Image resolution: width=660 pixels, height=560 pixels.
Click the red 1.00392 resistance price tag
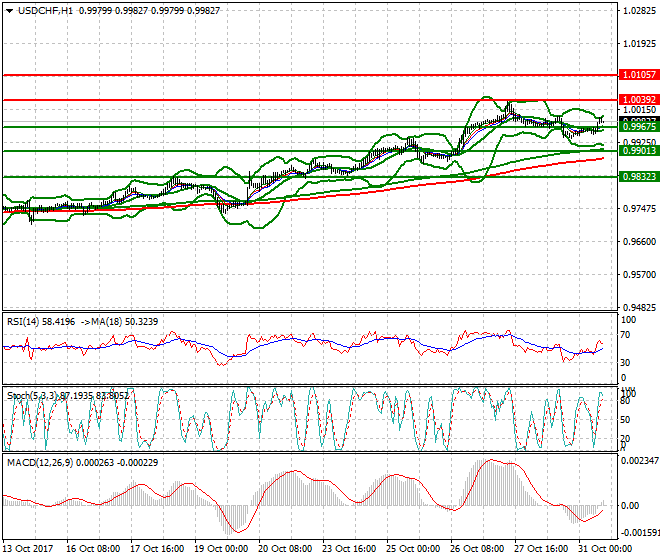click(638, 100)
